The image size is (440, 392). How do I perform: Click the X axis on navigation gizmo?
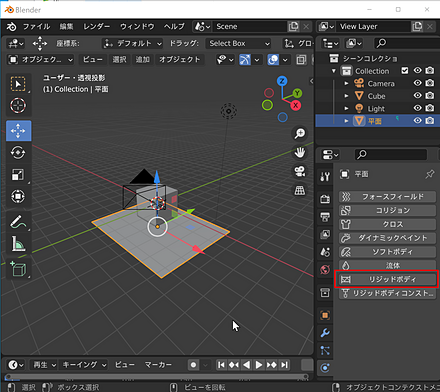295,105
